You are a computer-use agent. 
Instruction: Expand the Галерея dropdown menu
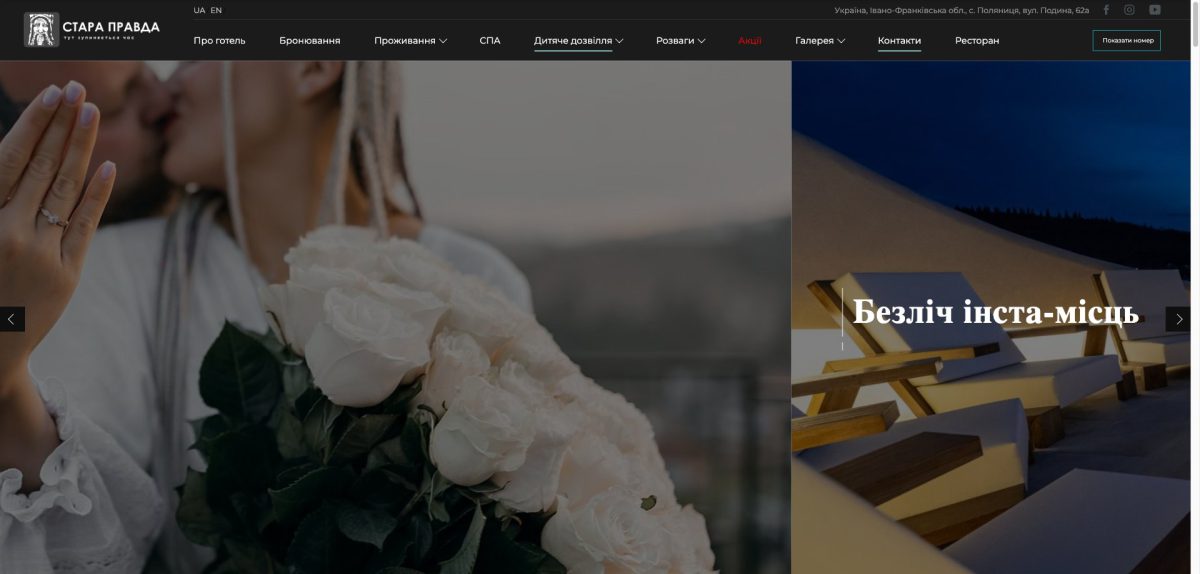(x=820, y=41)
